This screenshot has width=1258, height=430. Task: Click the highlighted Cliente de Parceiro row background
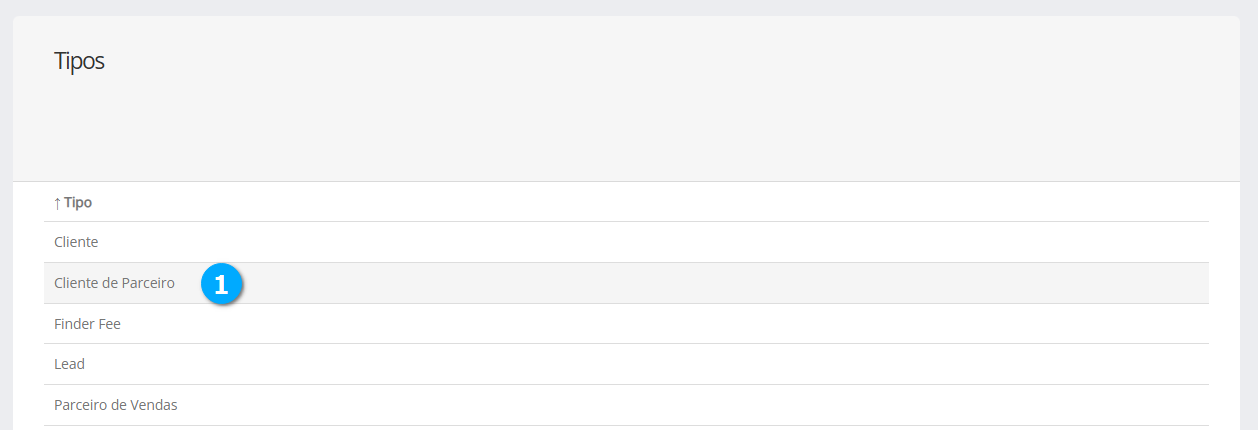pyautogui.click(x=700, y=283)
